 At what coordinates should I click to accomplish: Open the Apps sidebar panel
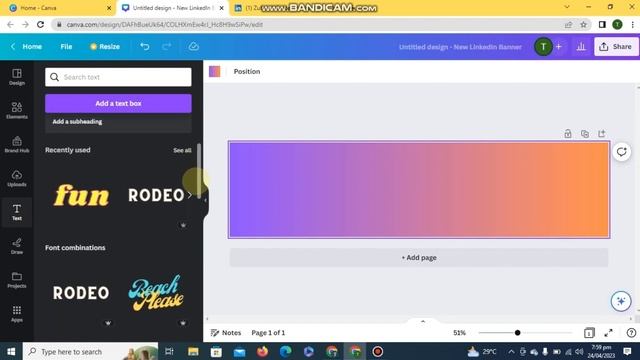17,314
